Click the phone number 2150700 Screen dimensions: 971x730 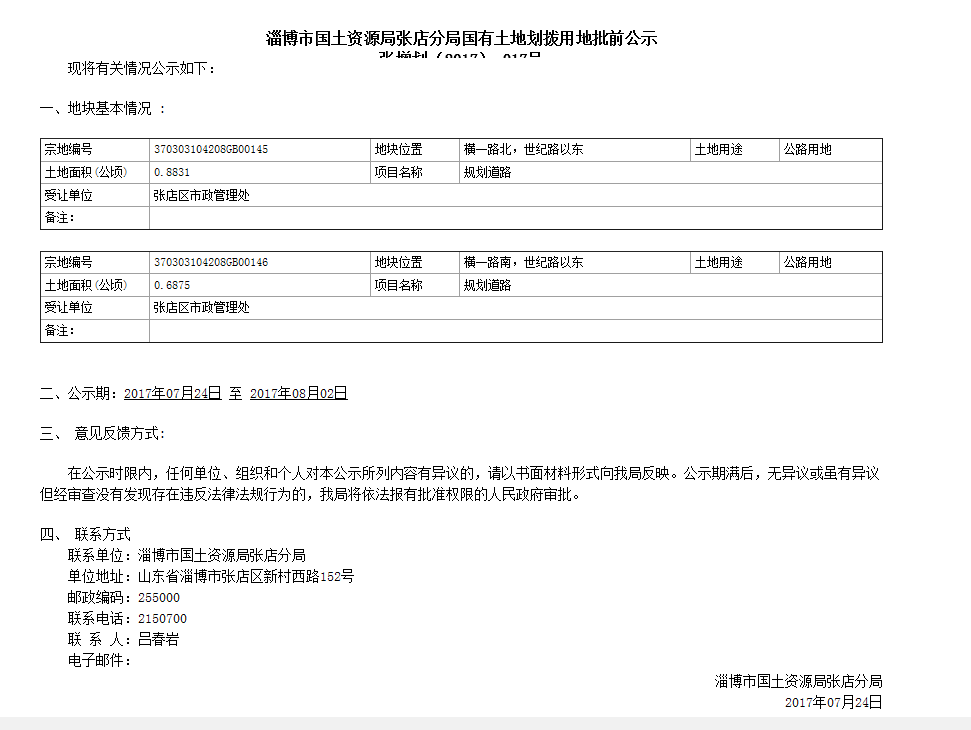point(162,619)
